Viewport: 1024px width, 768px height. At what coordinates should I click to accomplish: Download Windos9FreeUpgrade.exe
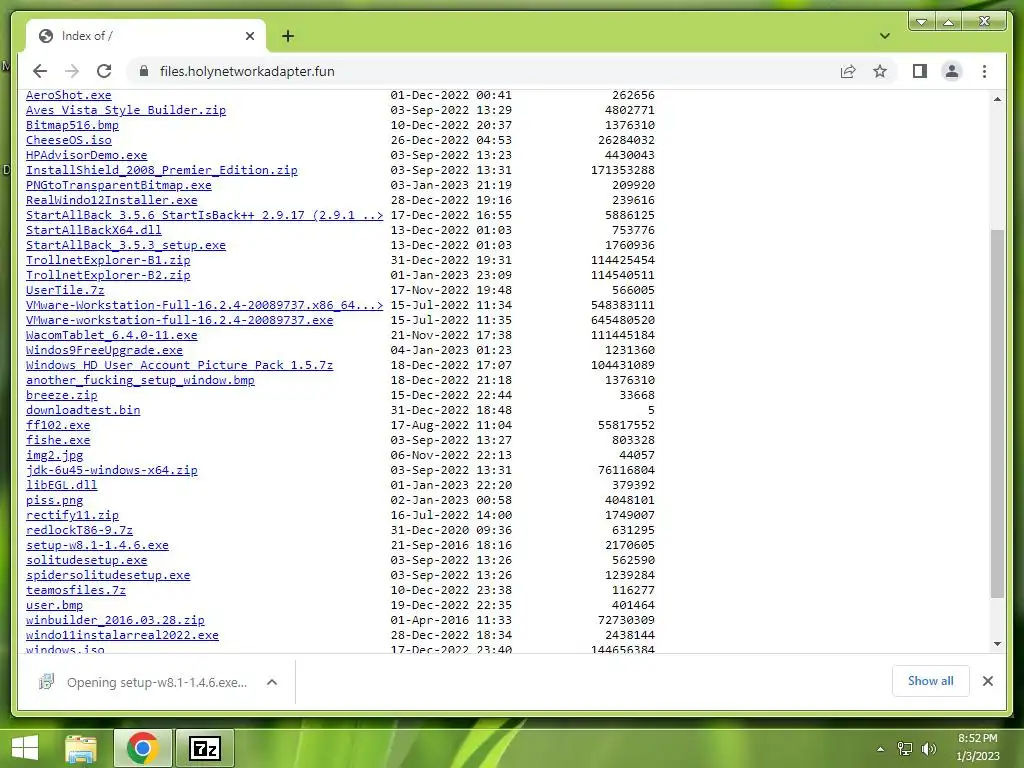104,350
